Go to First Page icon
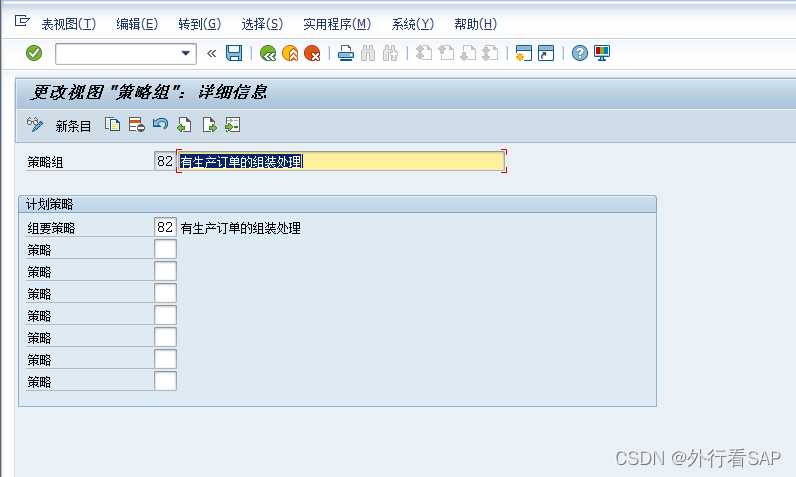The height and width of the screenshot is (477, 796). pyautogui.click(x=424, y=53)
